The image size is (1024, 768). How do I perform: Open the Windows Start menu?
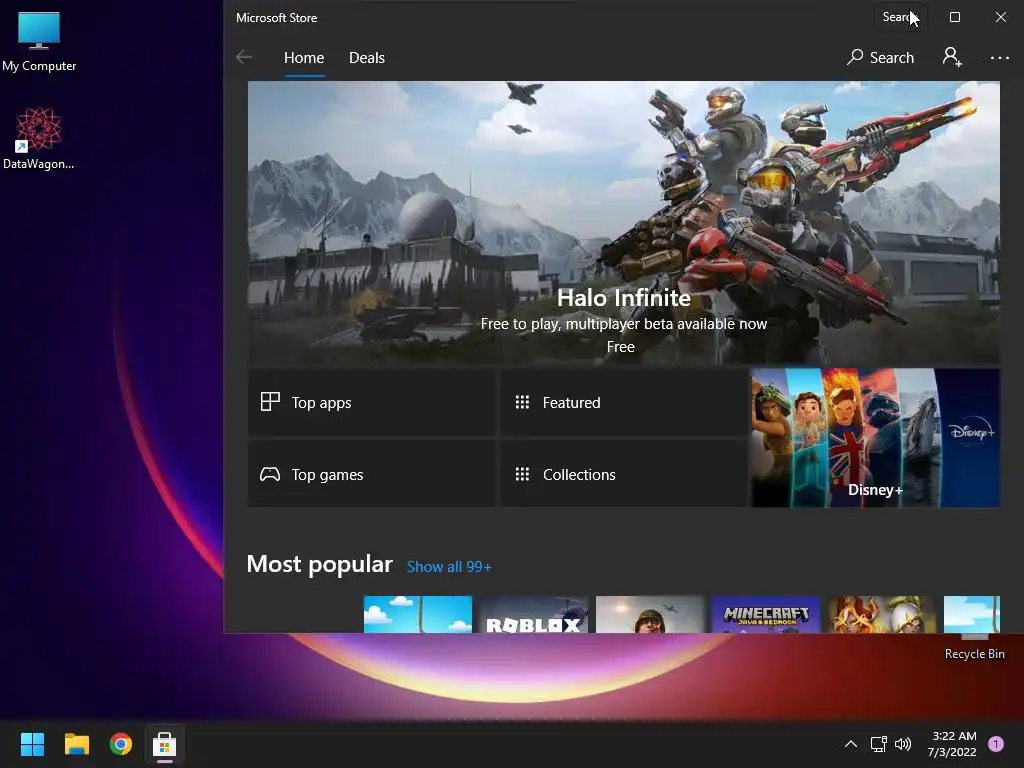[x=32, y=744]
